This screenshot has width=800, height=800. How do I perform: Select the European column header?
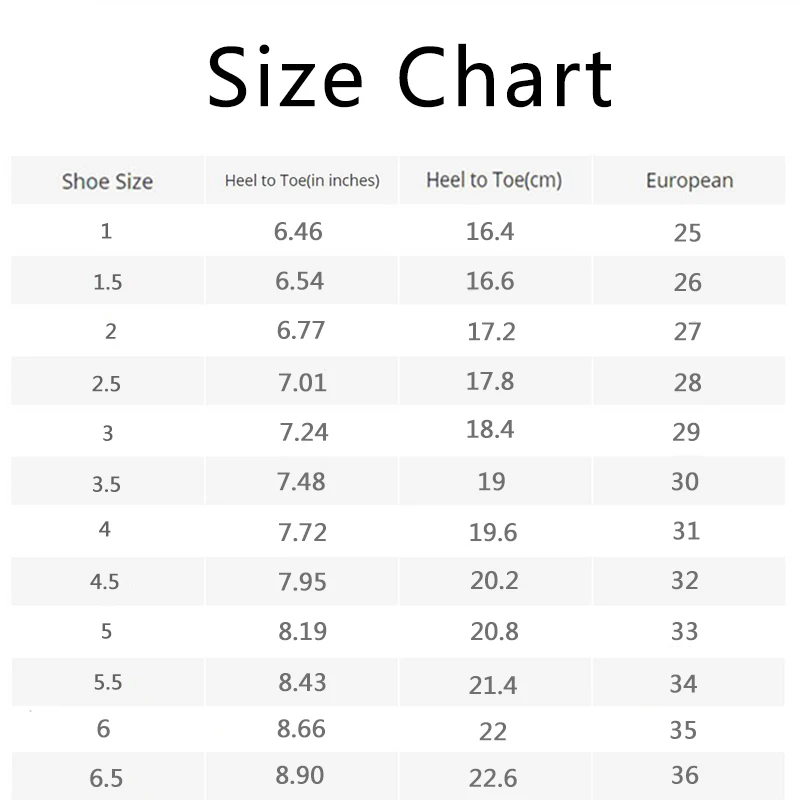pos(690,181)
